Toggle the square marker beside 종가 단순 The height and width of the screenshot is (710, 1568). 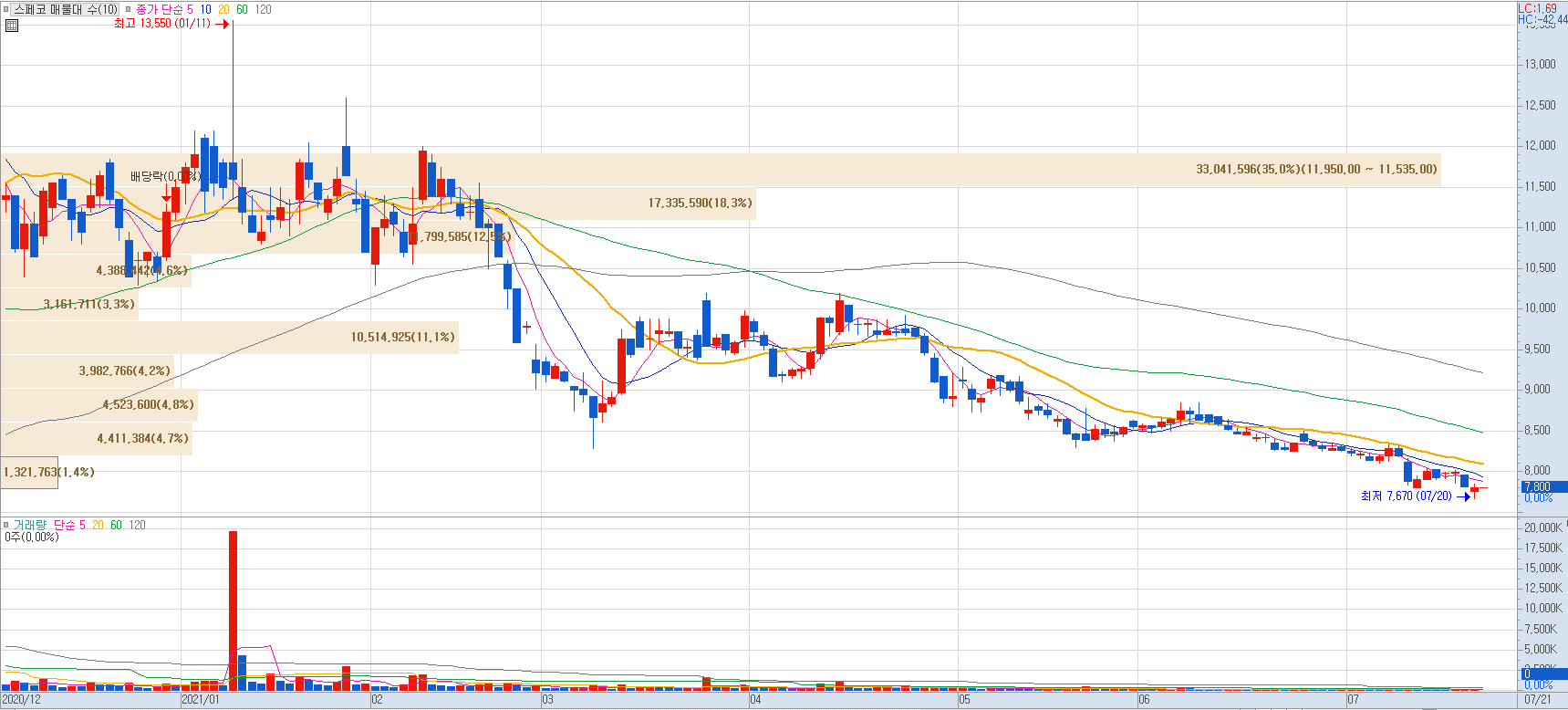tap(129, 9)
